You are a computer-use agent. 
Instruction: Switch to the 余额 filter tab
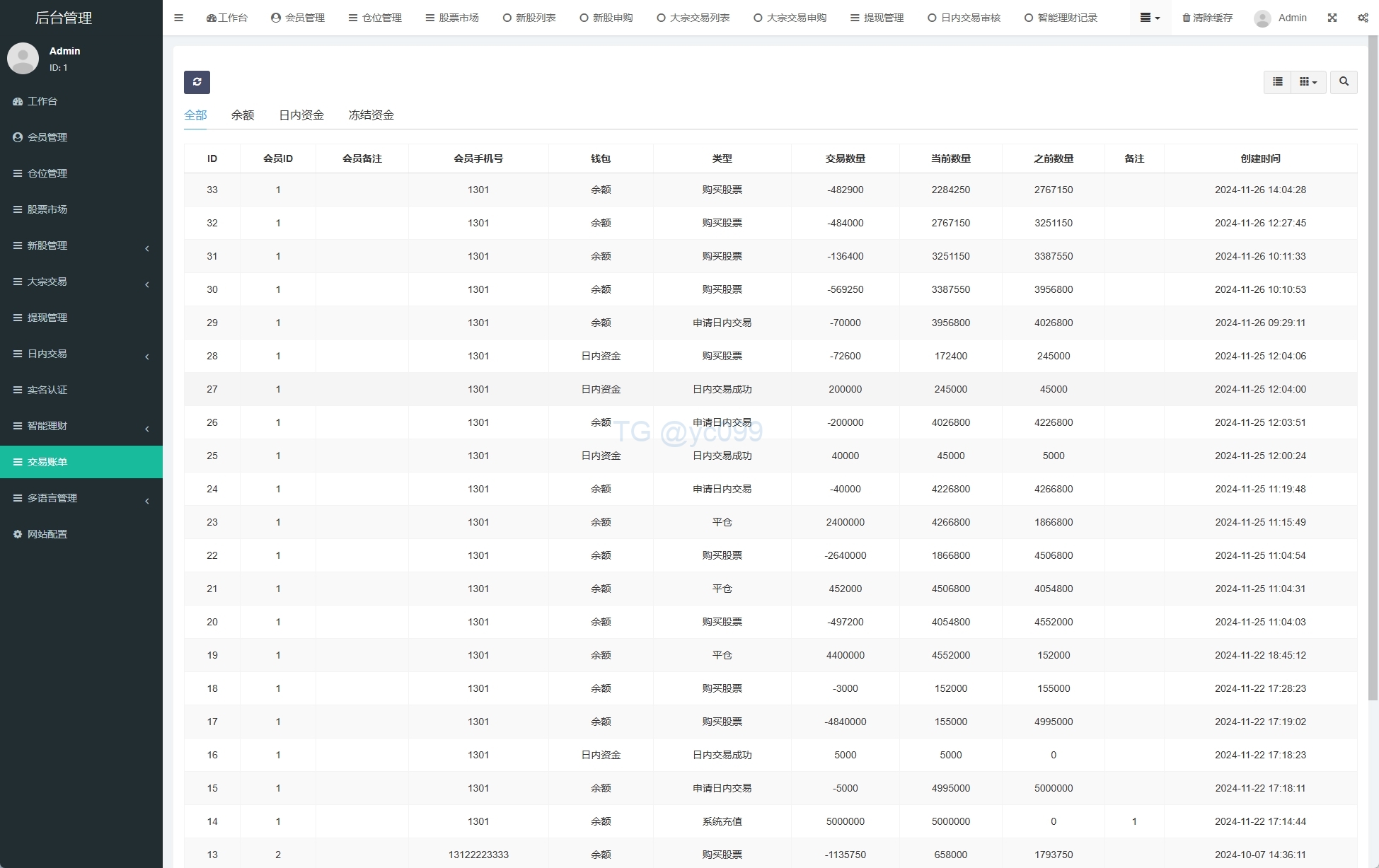pyautogui.click(x=242, y=115)
